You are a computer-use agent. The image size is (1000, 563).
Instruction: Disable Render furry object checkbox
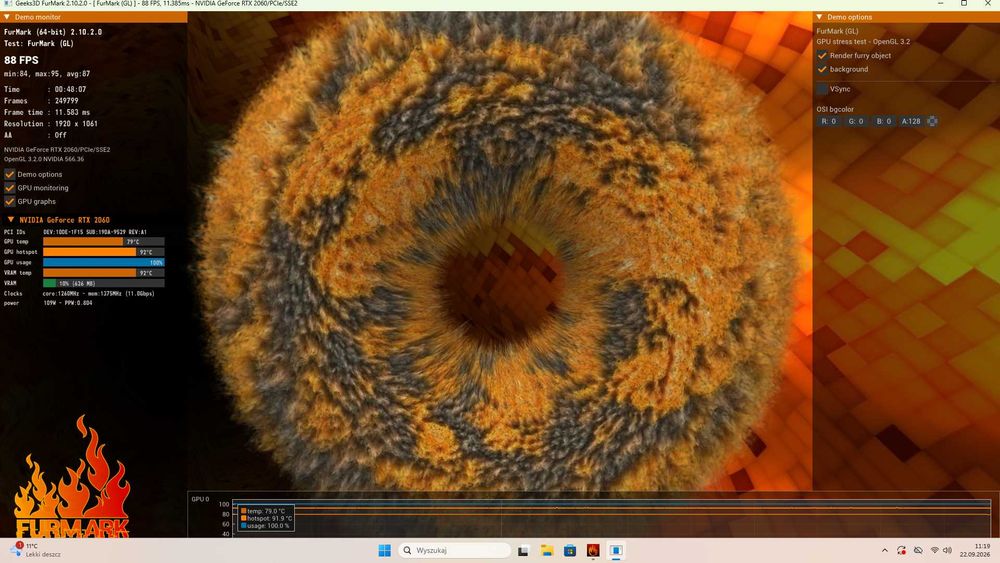pyautogui.click(x=822, y=55)
